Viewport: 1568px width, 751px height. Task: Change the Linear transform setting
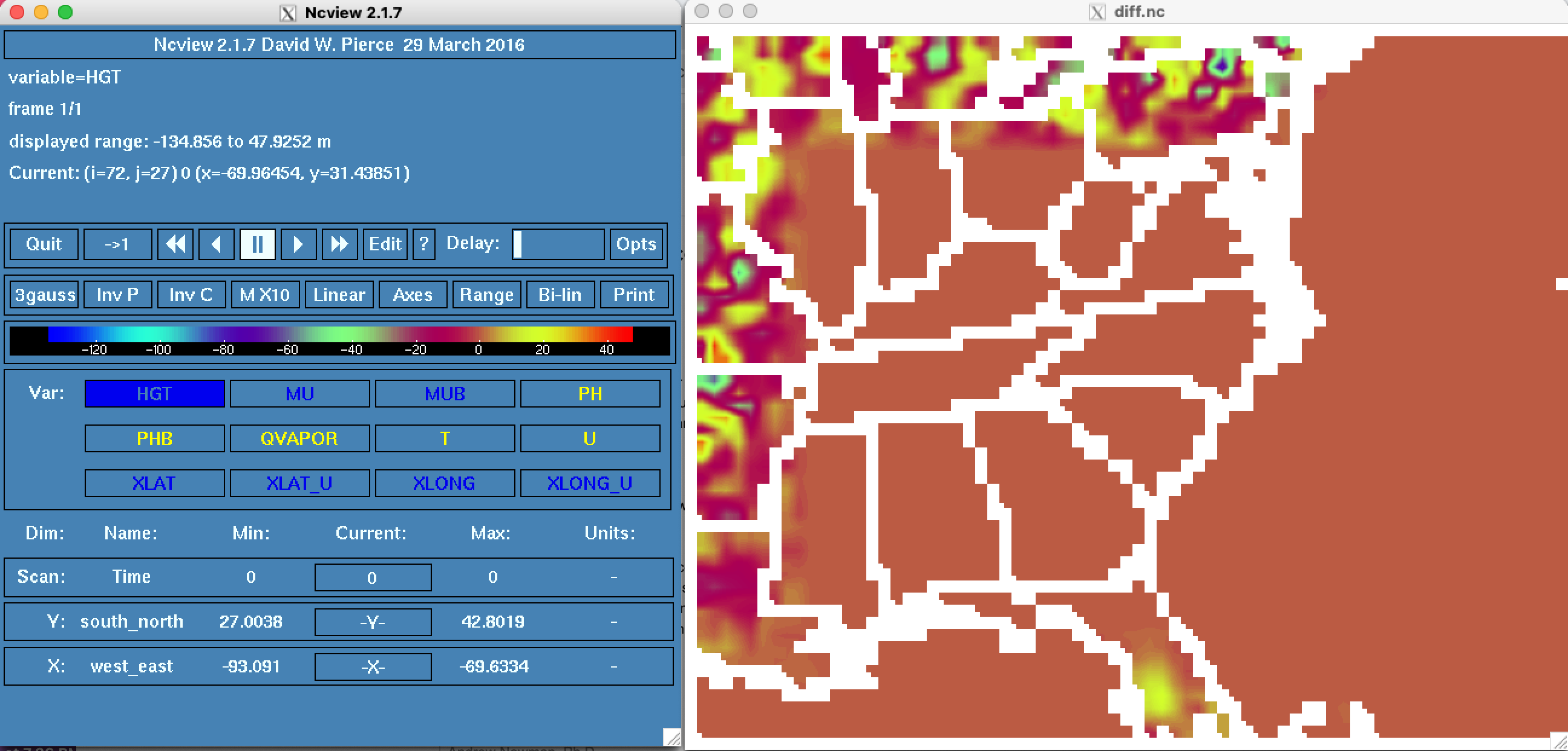tap(338, 294)
